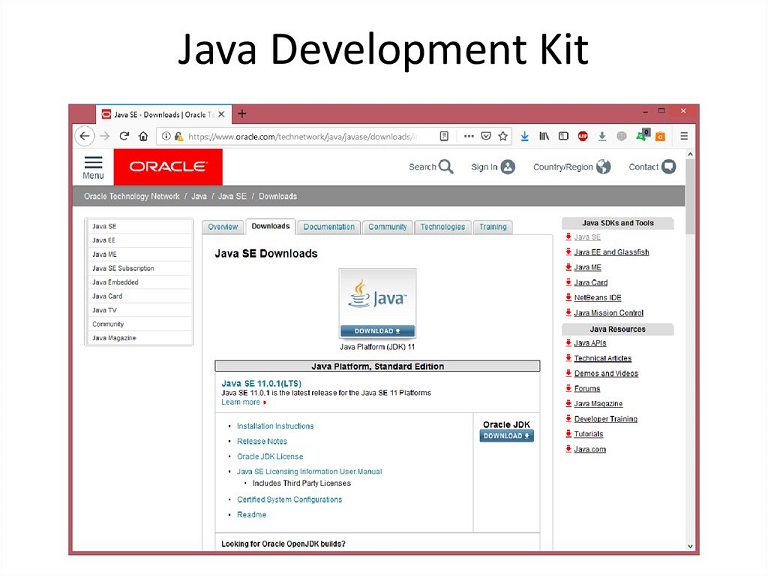Open page actions three-dot menu
The height and width of the screenshot is (576, 768).
pos(469,136)
